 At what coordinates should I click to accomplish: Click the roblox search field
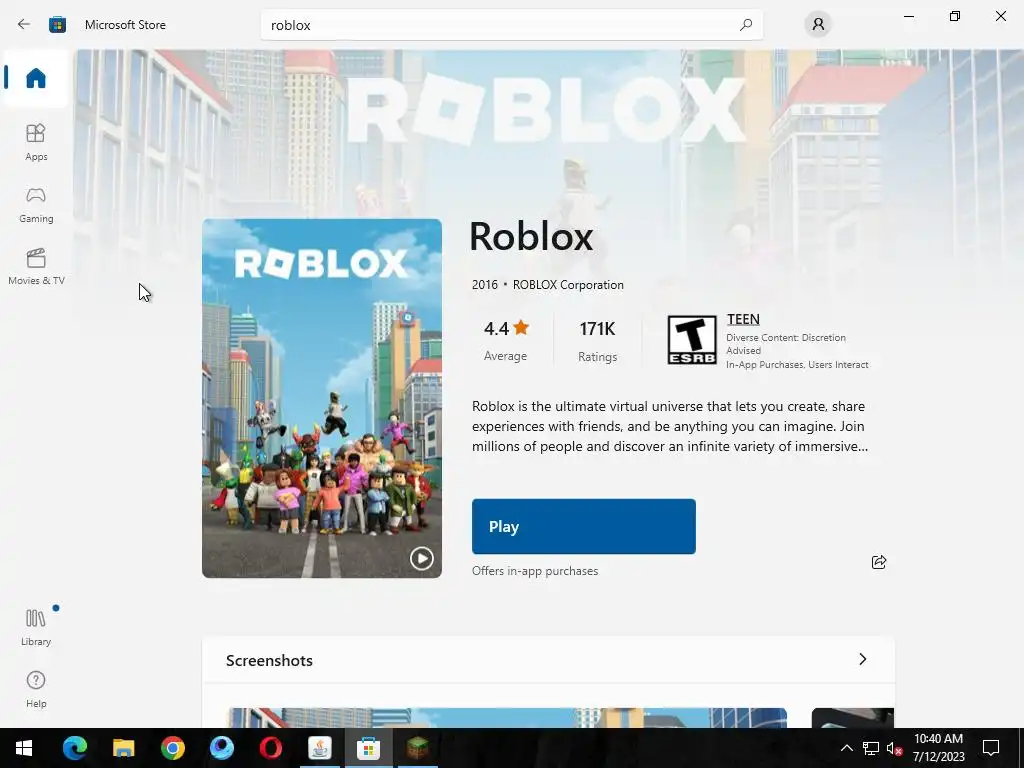511,25
